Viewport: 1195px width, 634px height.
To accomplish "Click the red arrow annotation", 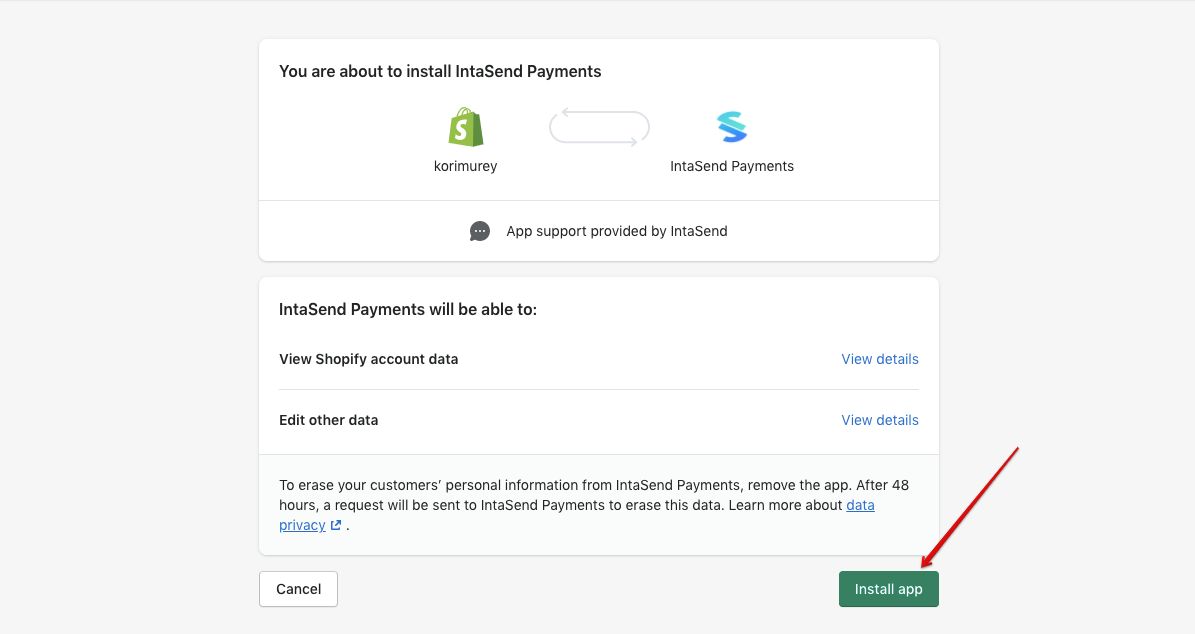I will click(969, 508).
